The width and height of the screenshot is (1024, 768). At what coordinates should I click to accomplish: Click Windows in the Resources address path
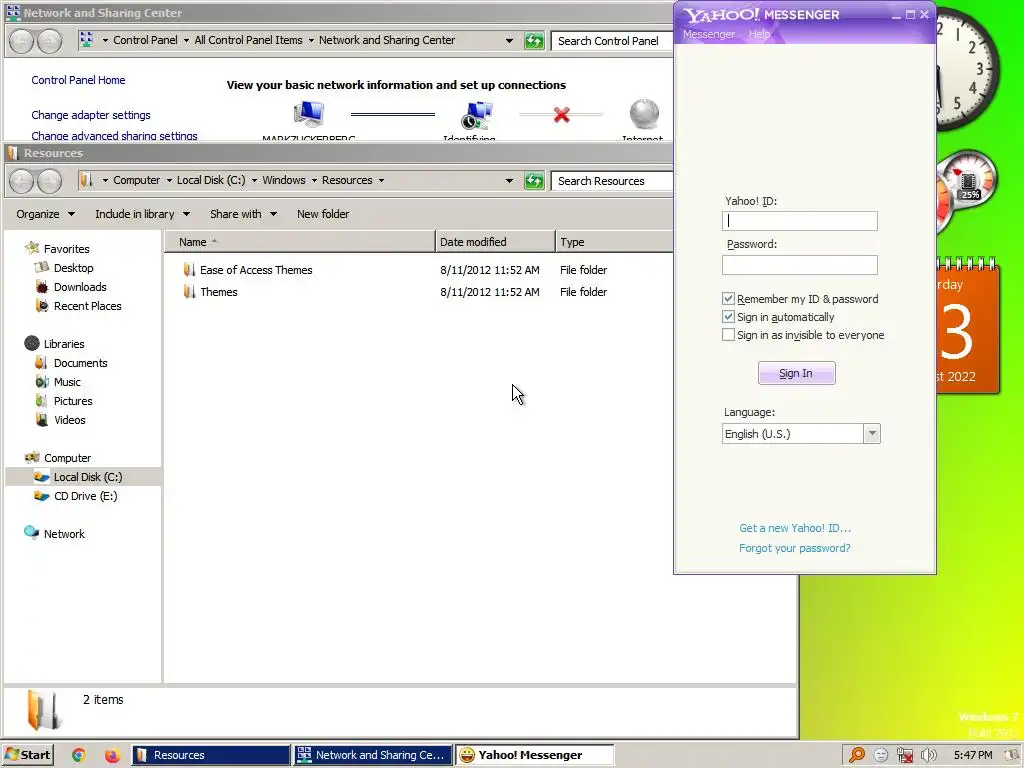(283, 180)
